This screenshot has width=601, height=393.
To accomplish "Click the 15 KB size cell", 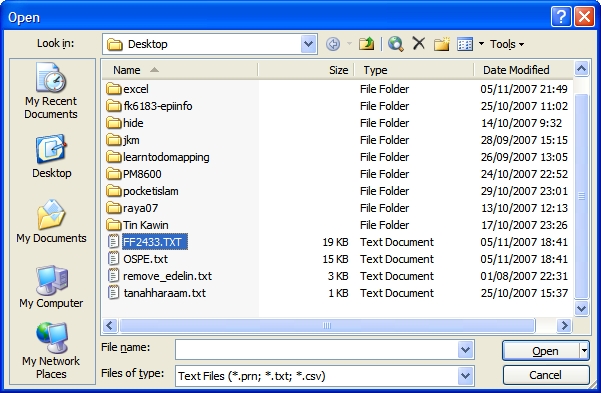I will [335, 259].
